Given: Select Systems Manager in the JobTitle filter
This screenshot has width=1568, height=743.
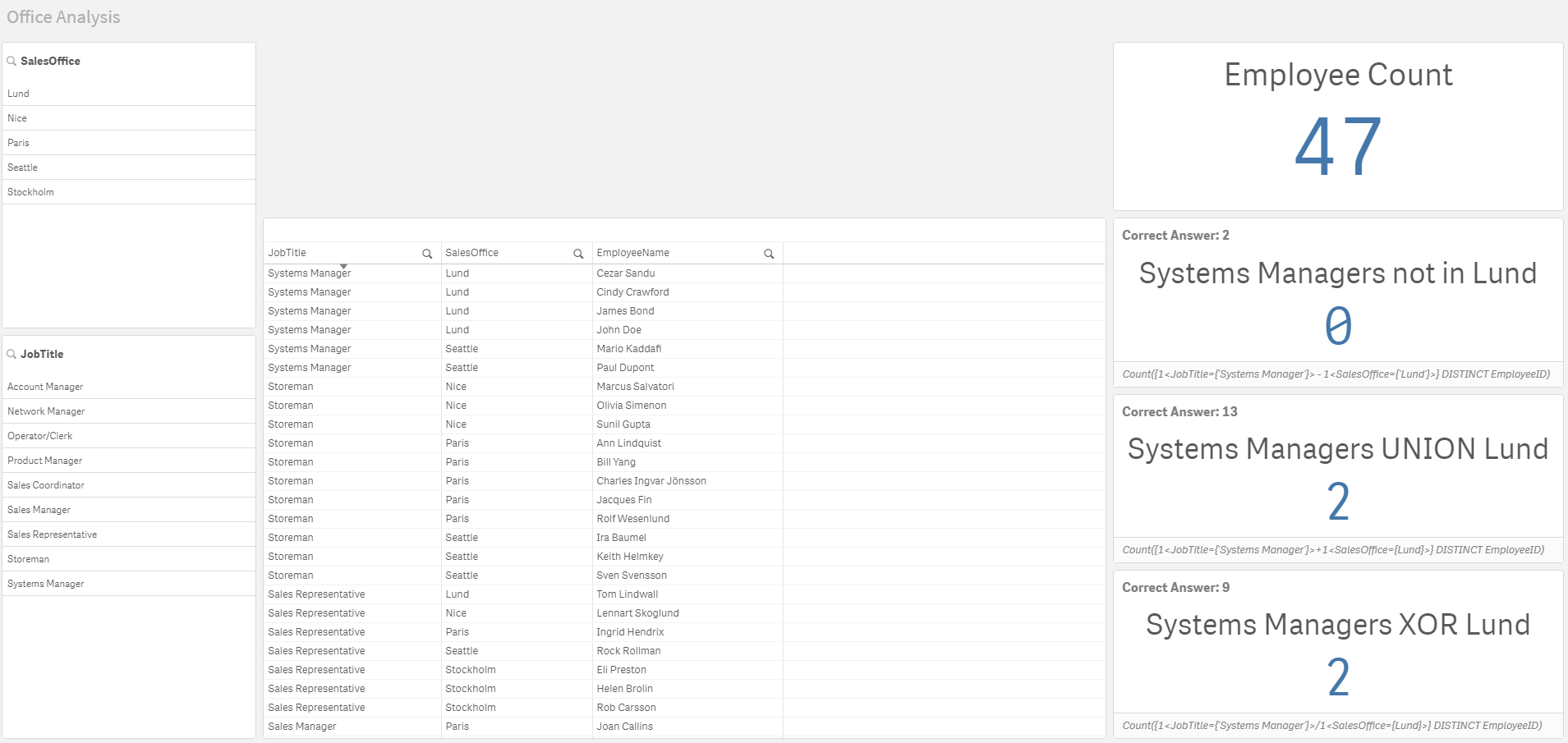Looking at the screenshot, I should (x=45, y=584).
